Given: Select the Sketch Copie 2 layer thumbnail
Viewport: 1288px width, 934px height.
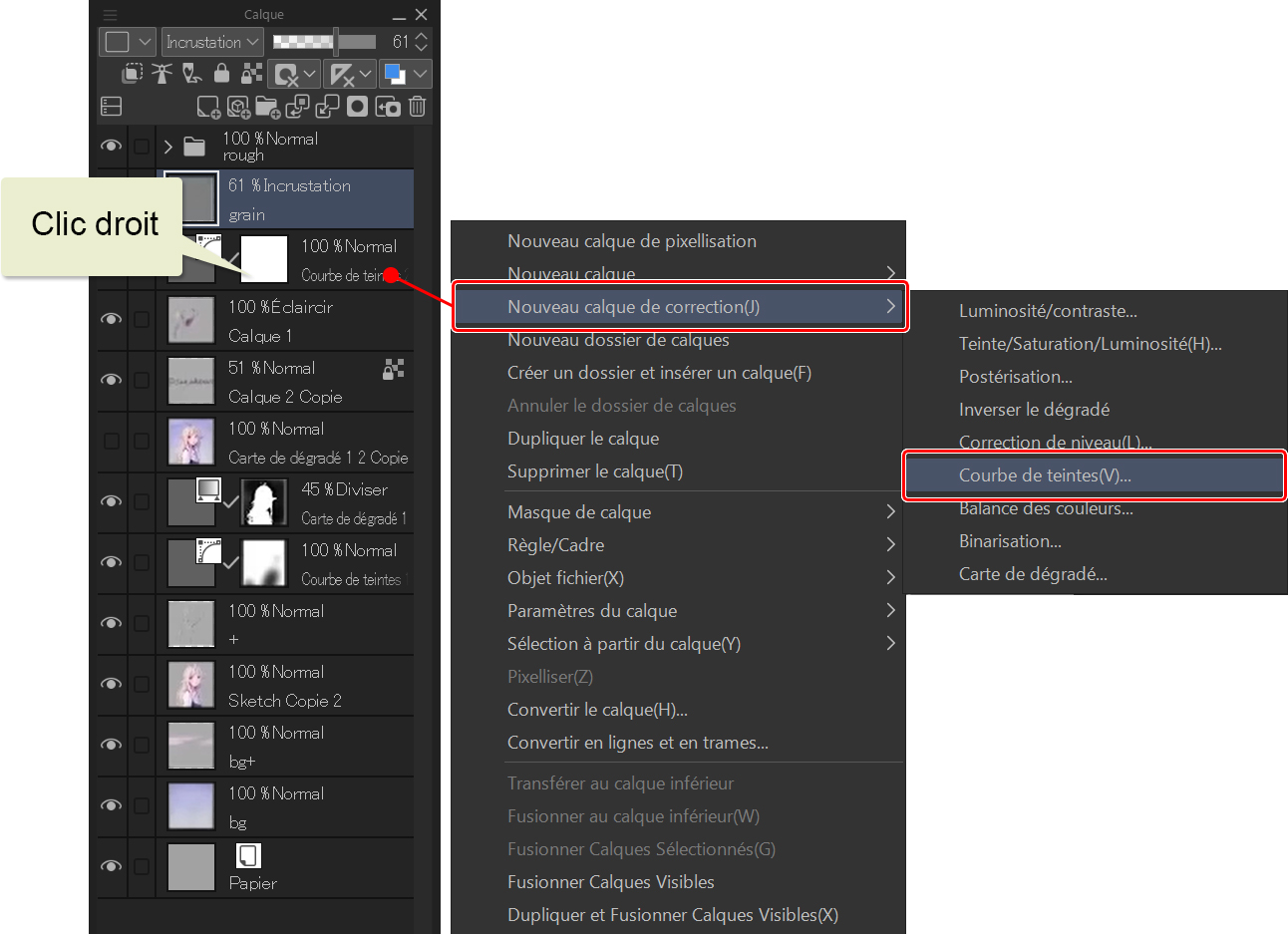Looking at the screenshot, I should (191, 686).
